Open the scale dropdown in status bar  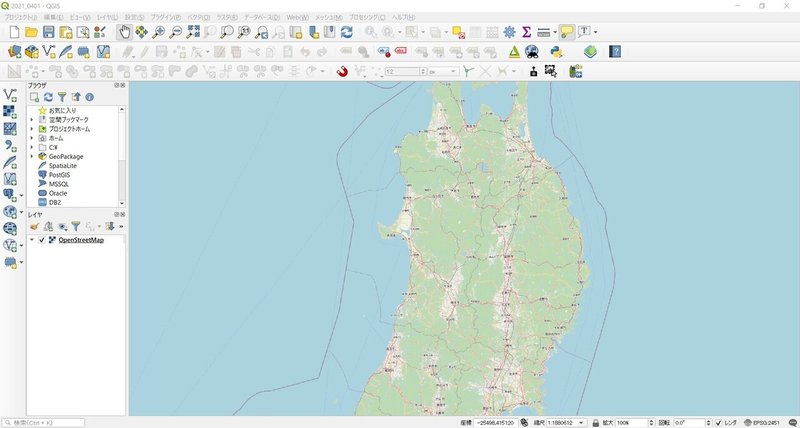(582, 423)
